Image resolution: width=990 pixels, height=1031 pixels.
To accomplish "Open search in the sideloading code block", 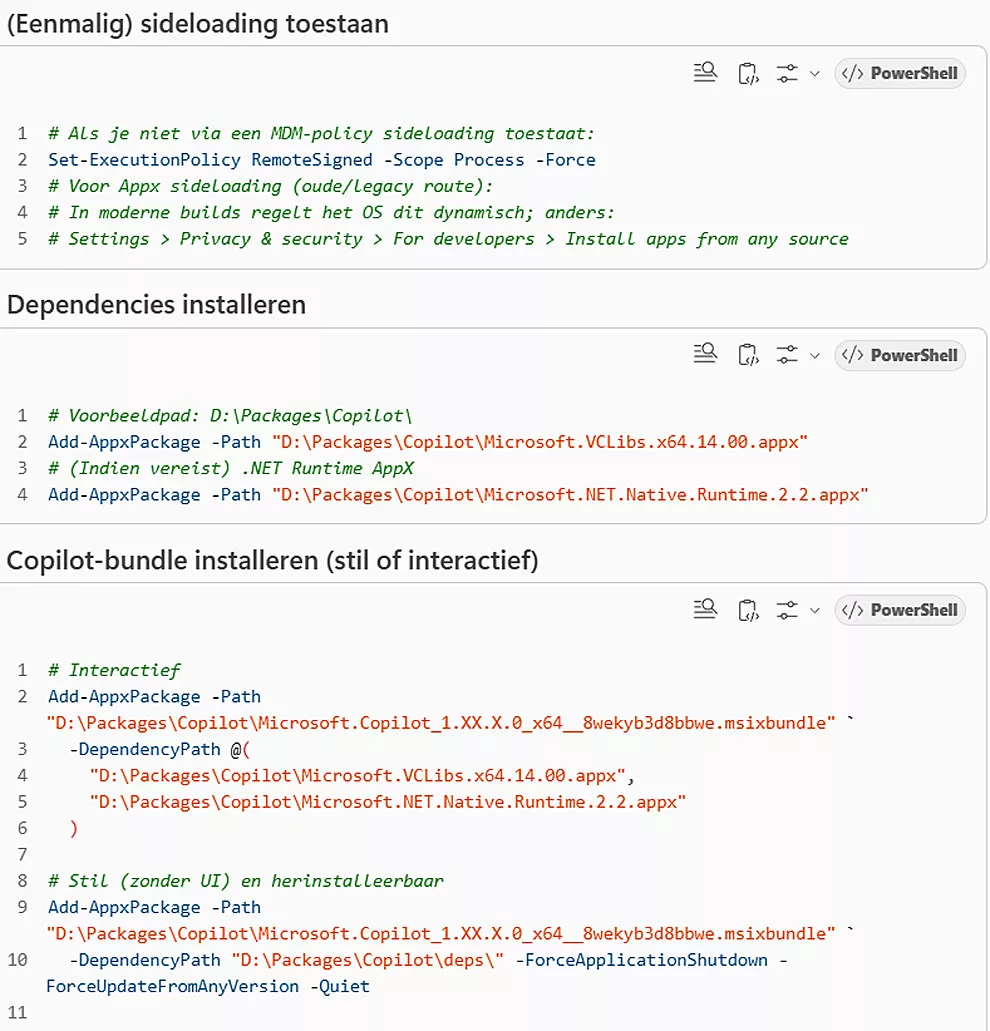I will tap(706, 72).
